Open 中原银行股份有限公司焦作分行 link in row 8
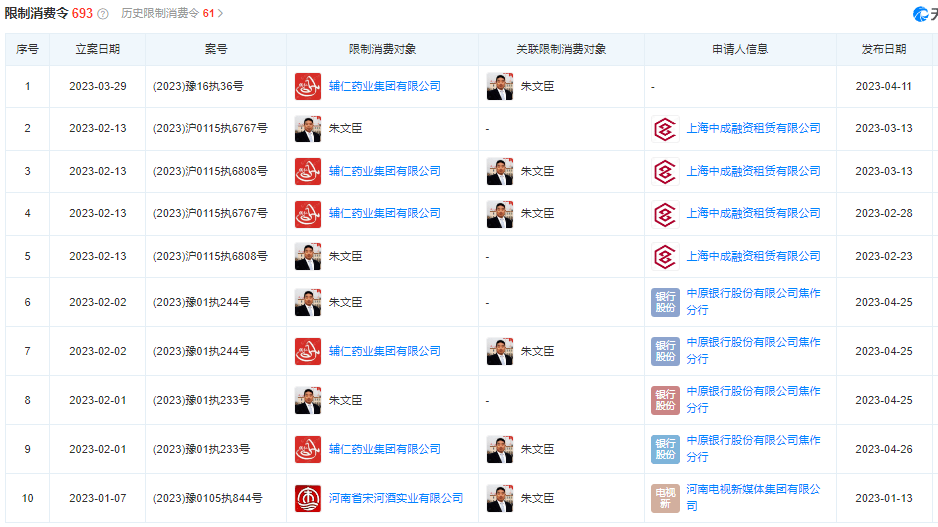Image resolution: width=938 pixels, height=527 pixels. [x=753, y=400]
